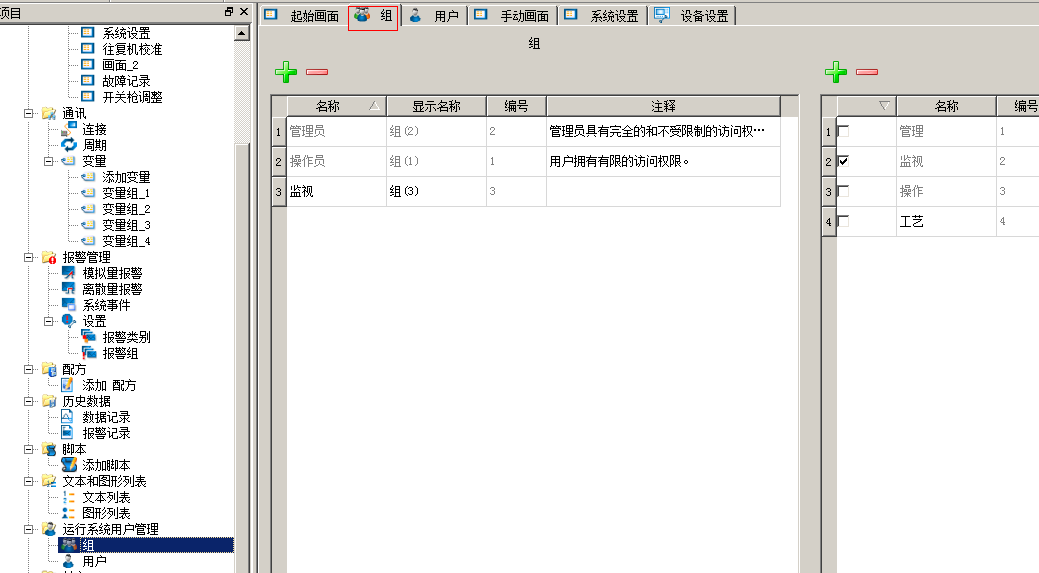Add a new group with green plus
This screenshot has width=1039, height=573.
pyautogui.click(x=286, y=72)
